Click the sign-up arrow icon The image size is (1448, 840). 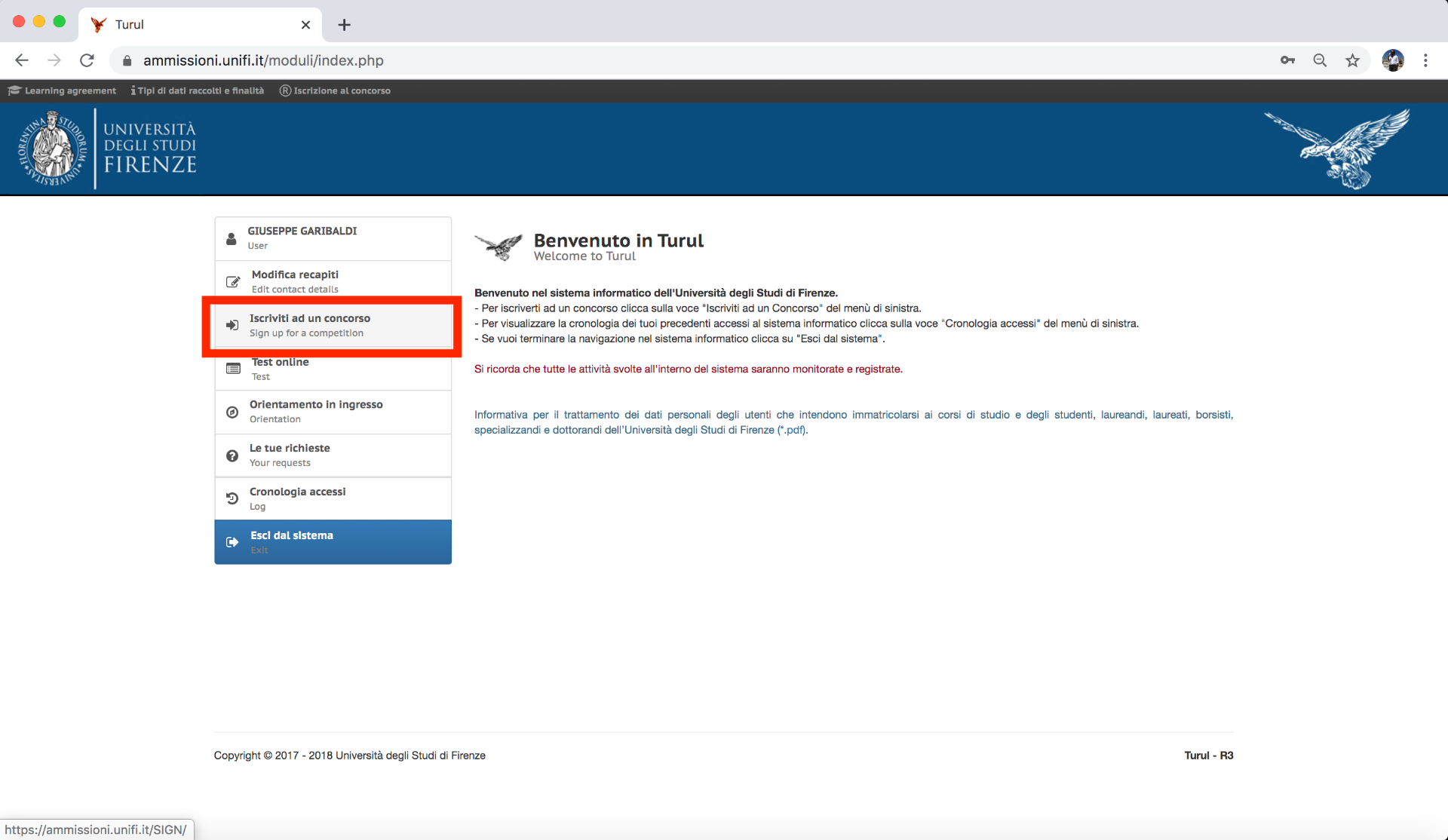[x=232, y=326]
